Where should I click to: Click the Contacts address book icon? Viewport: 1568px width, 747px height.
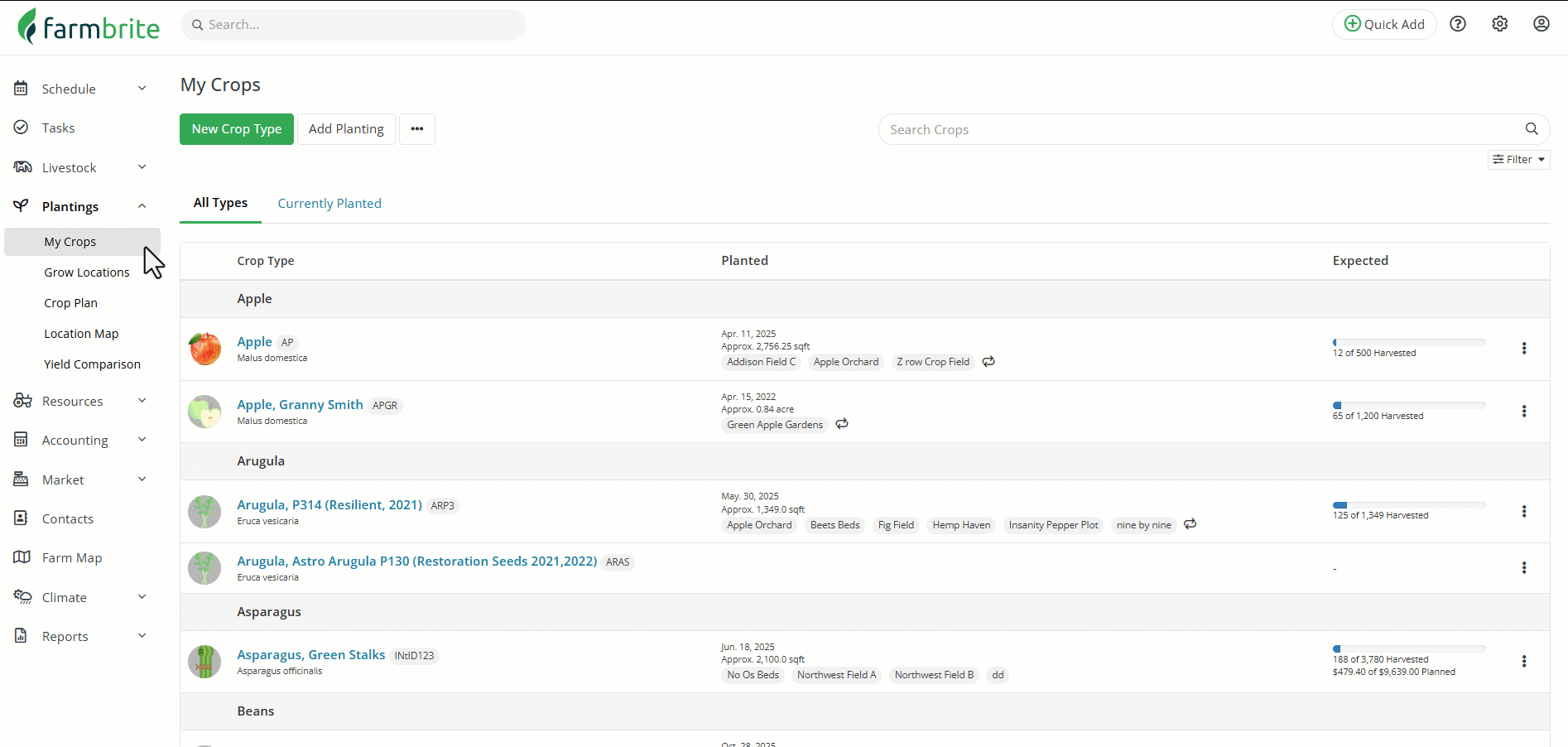(x=22, y=518)
